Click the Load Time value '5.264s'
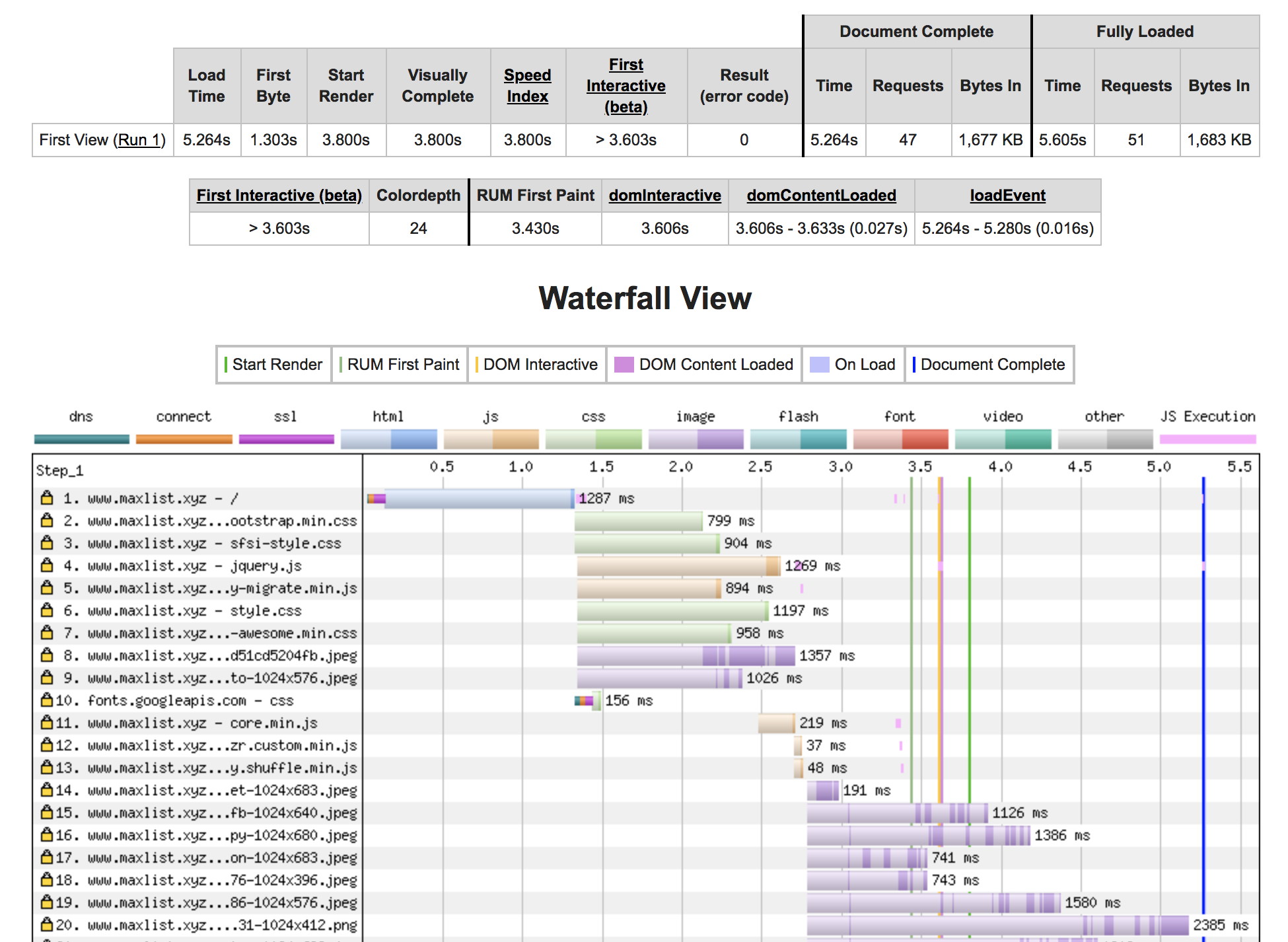Image resolution: width=1288 pixels, height=942 pixels. (x=207, y=140)
